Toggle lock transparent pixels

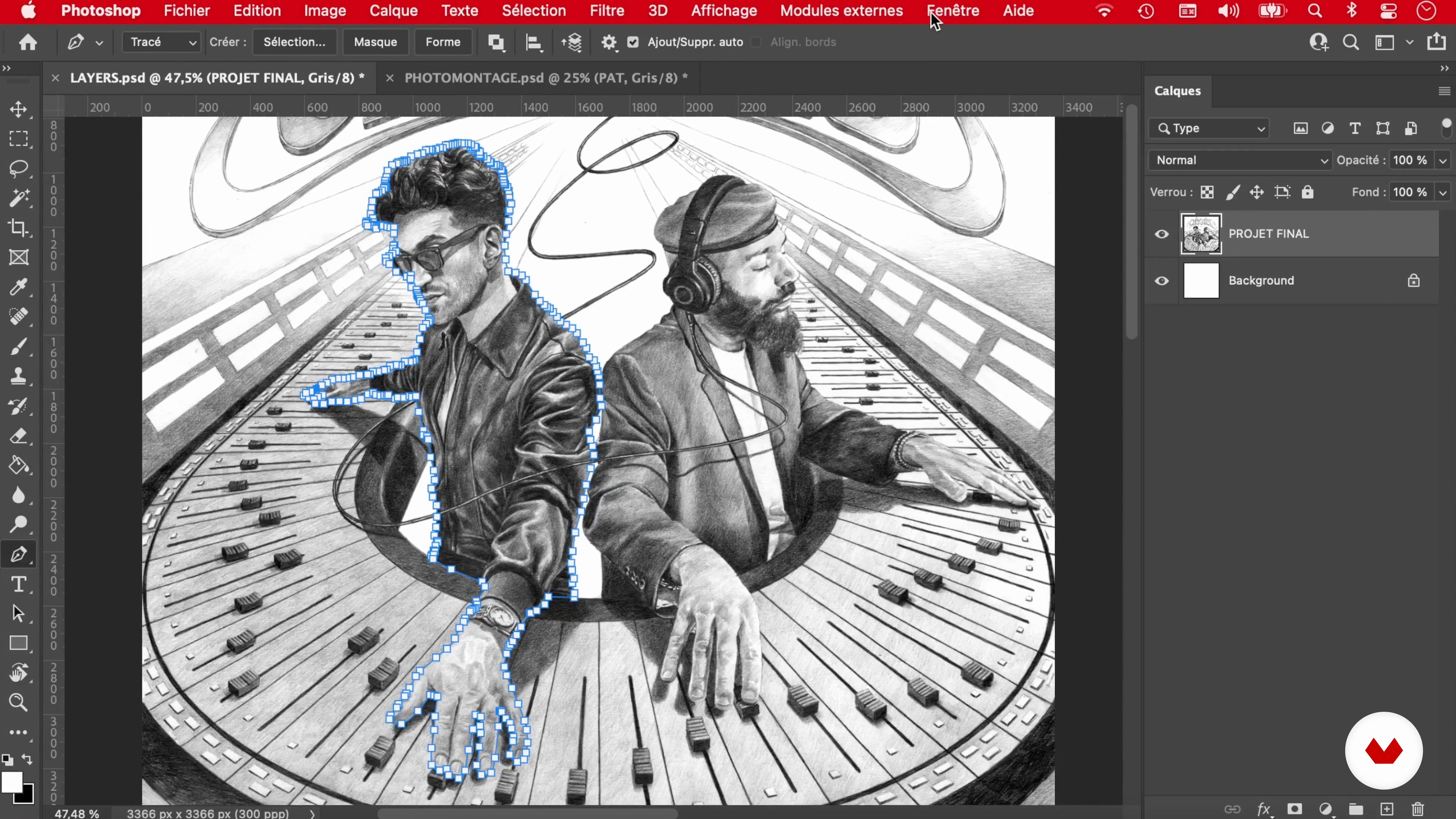point(1207,193)
